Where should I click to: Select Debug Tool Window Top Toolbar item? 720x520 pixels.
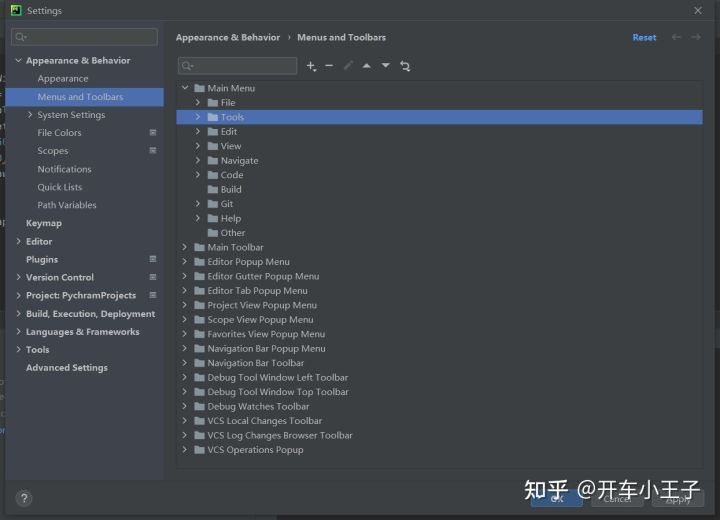coord(278,392)
